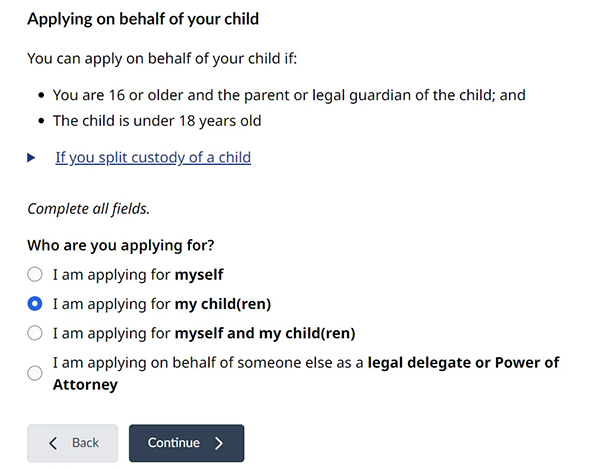Viewport: 600px width, 469px height.
Task: Proceed with the Continue button
Action: point(186,443)
